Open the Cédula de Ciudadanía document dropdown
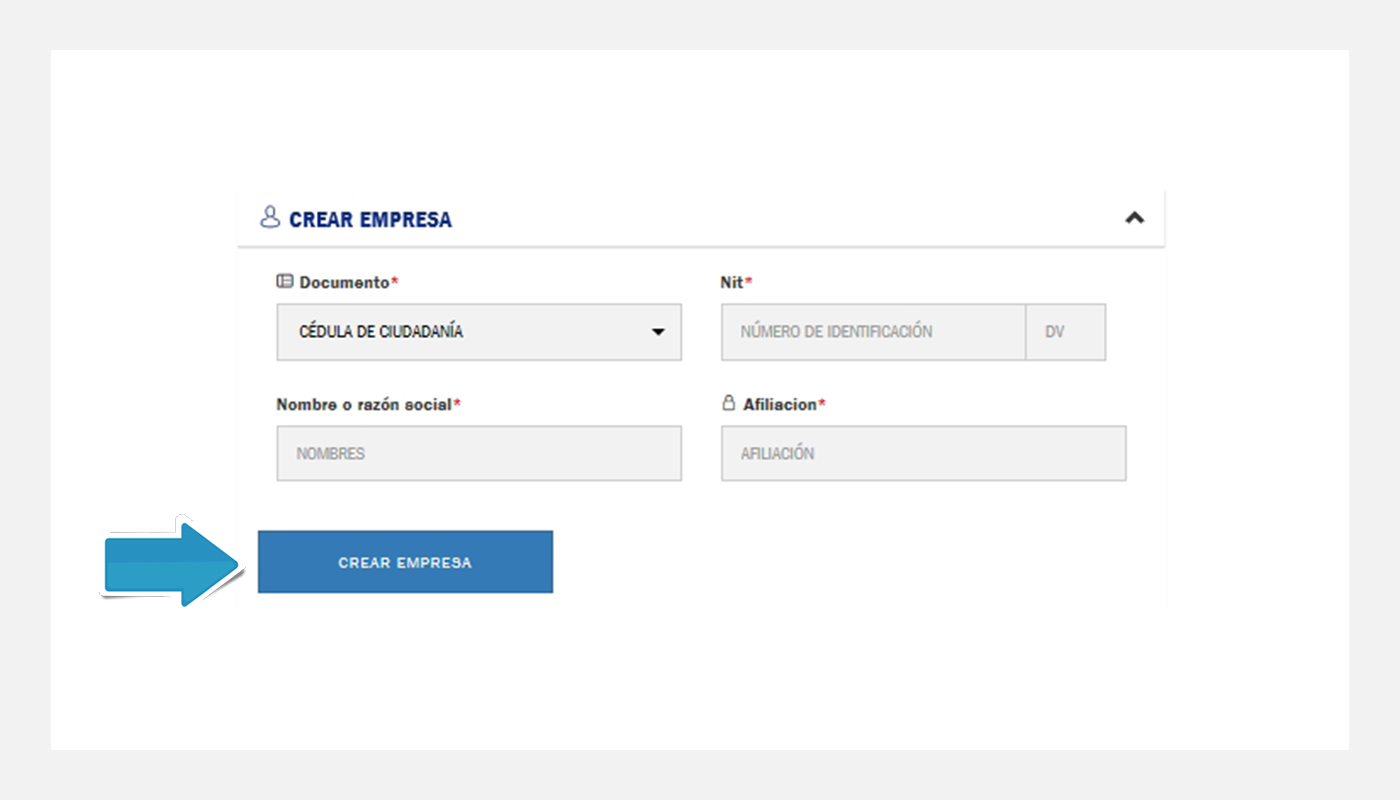 click(x=479, y=332)
